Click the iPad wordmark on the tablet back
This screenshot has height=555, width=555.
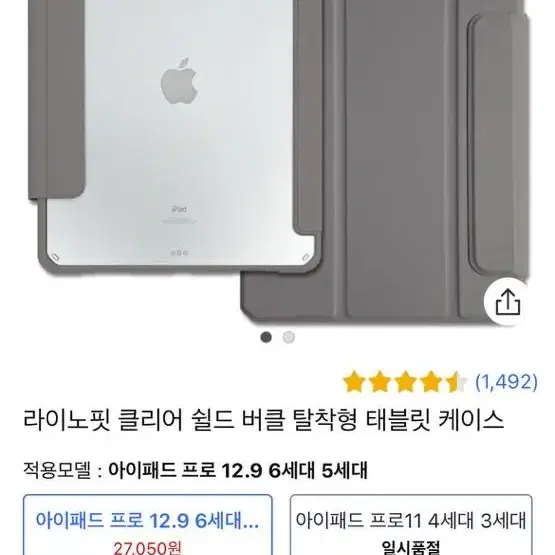click(179, 209)
